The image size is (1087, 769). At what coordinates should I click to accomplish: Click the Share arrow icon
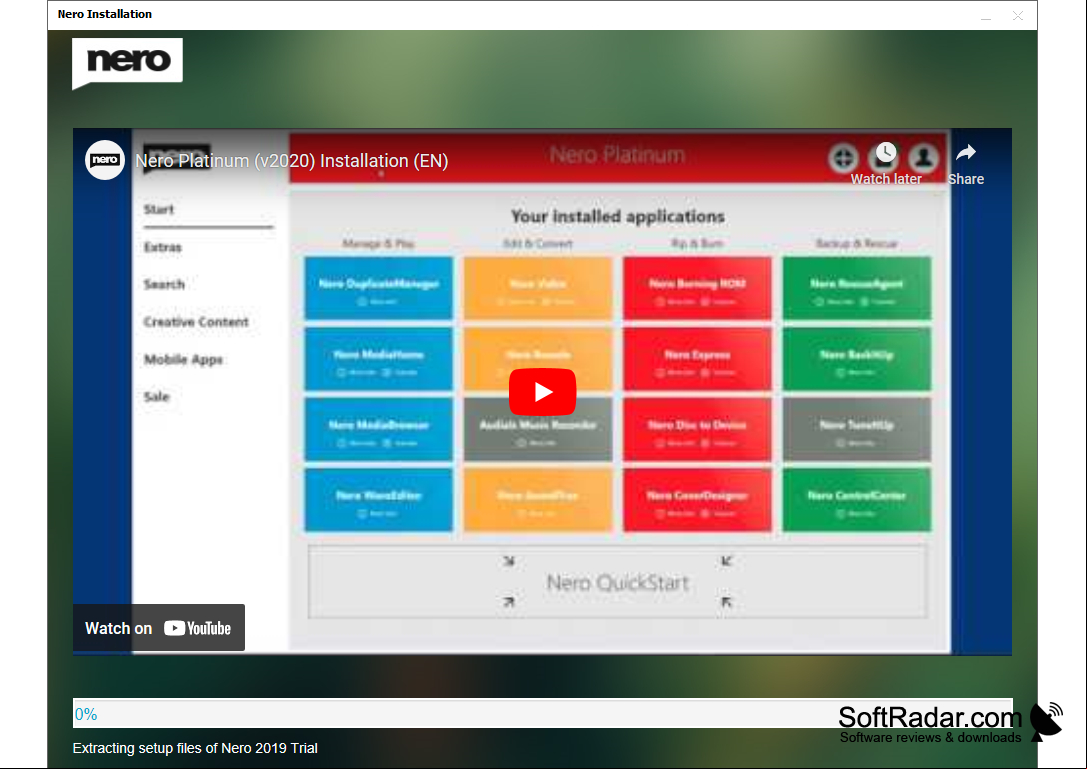(x=966, y=153)
